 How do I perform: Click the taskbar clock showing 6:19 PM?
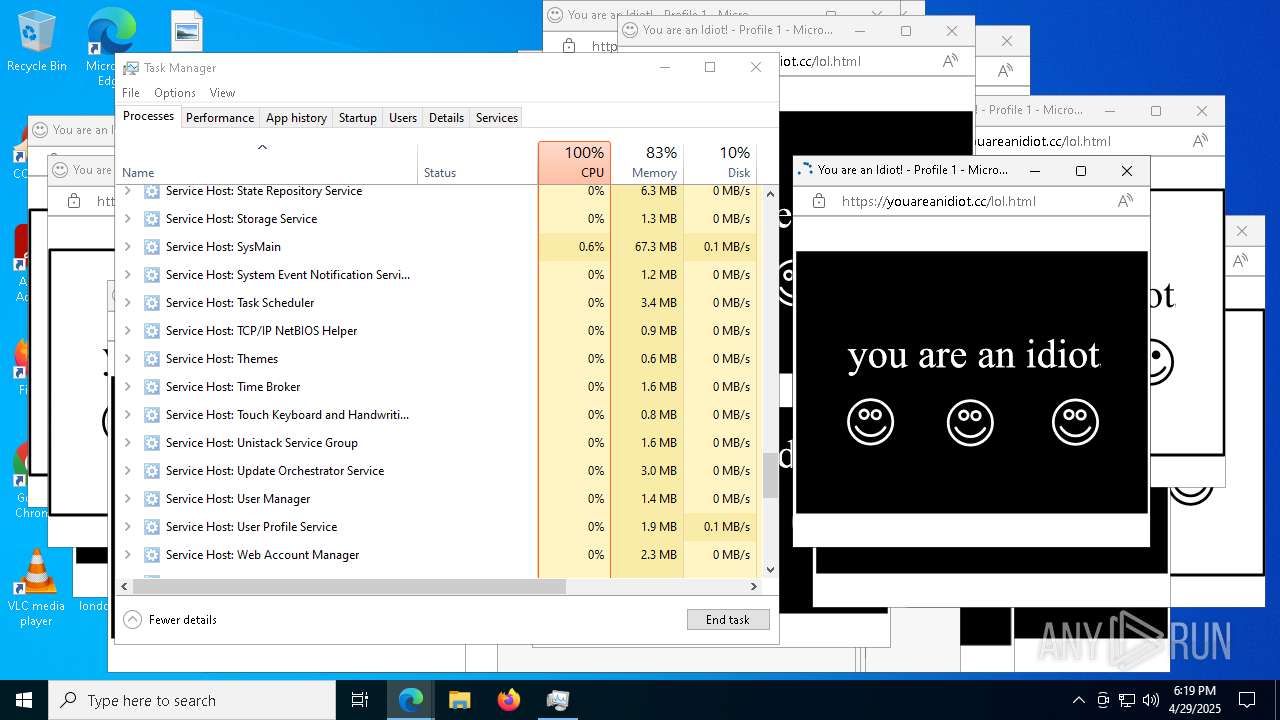[x=1194, y=700]
